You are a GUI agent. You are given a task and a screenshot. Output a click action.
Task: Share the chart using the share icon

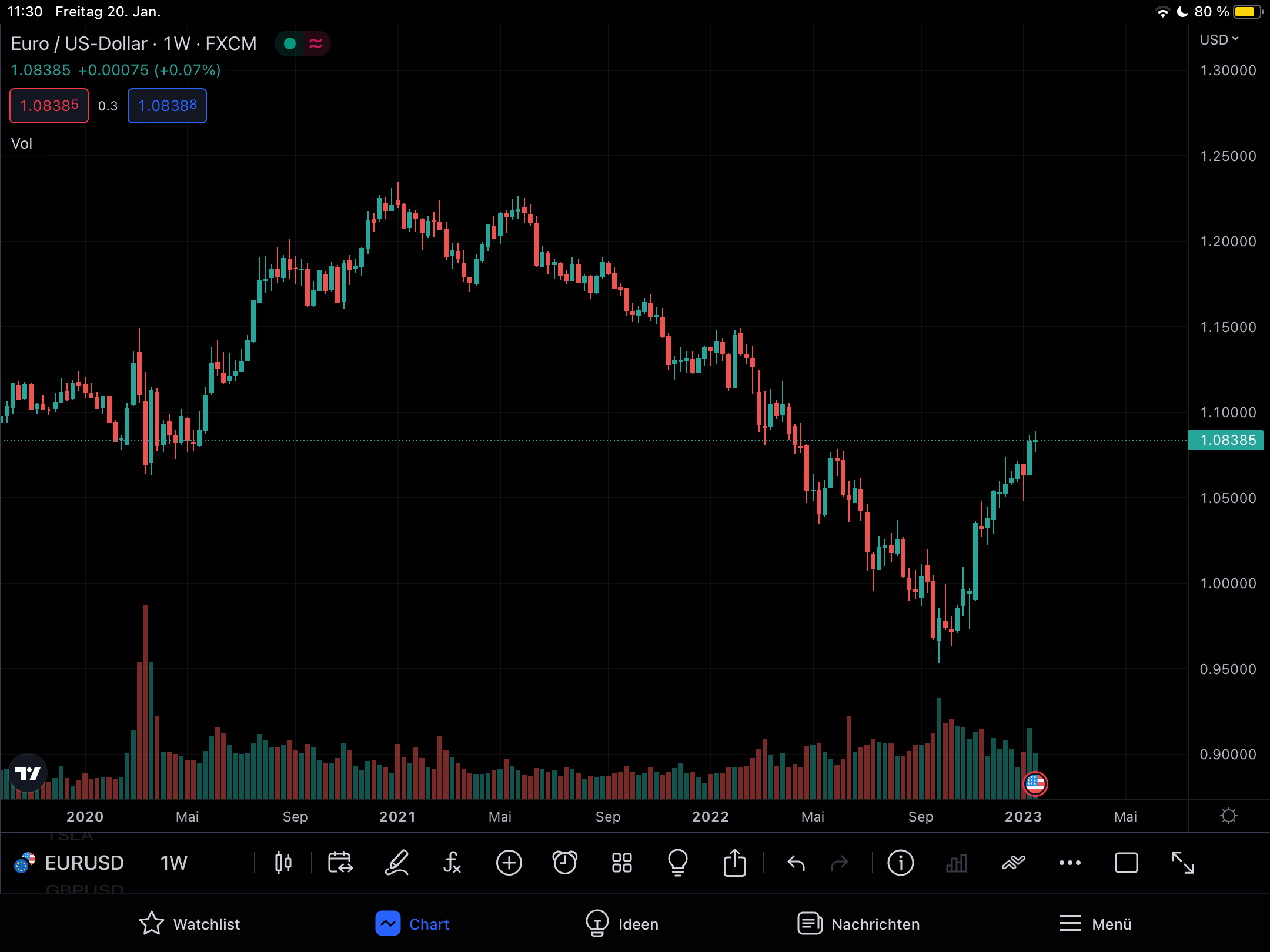pyautogui.click(x=734, y=862)
